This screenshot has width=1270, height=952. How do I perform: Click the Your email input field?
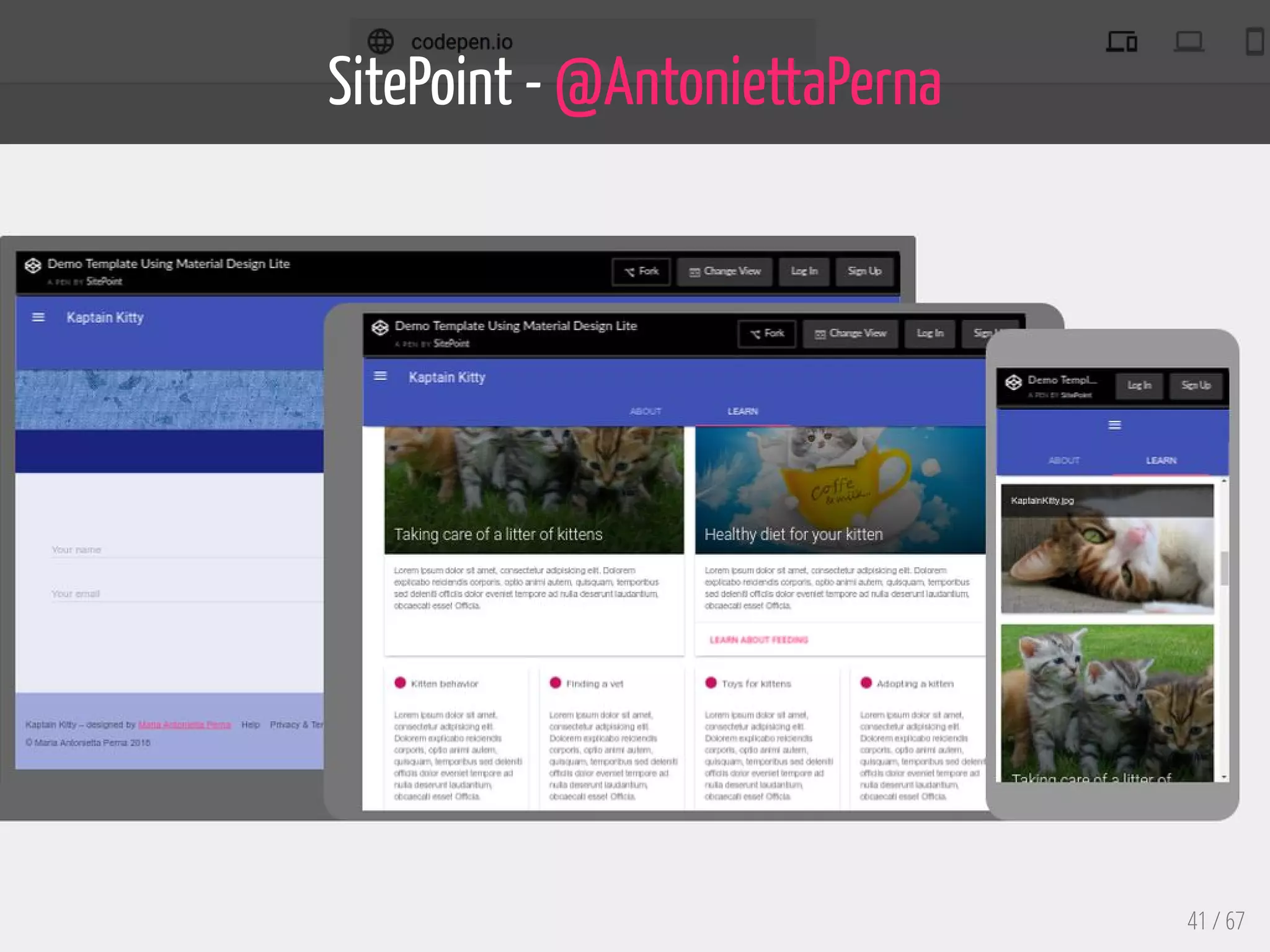(x=187, y=594)
